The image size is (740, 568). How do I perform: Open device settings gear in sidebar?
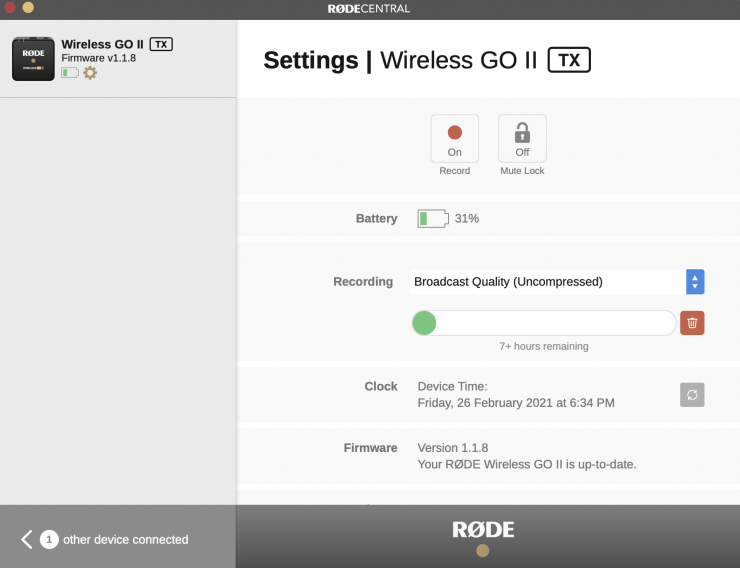(90, 73)
